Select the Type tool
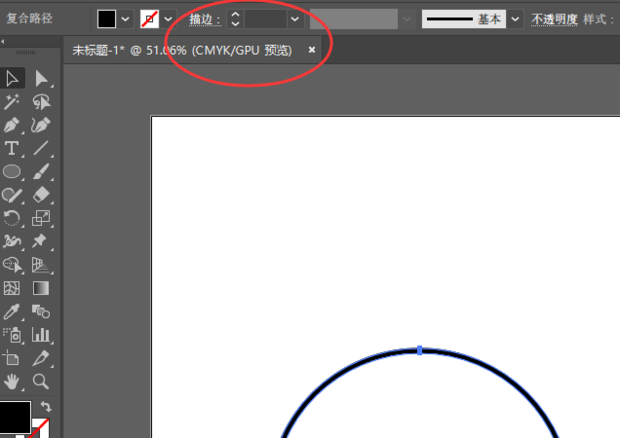The height and width of the screenshot is (438, 620). (x=12, y=148)
